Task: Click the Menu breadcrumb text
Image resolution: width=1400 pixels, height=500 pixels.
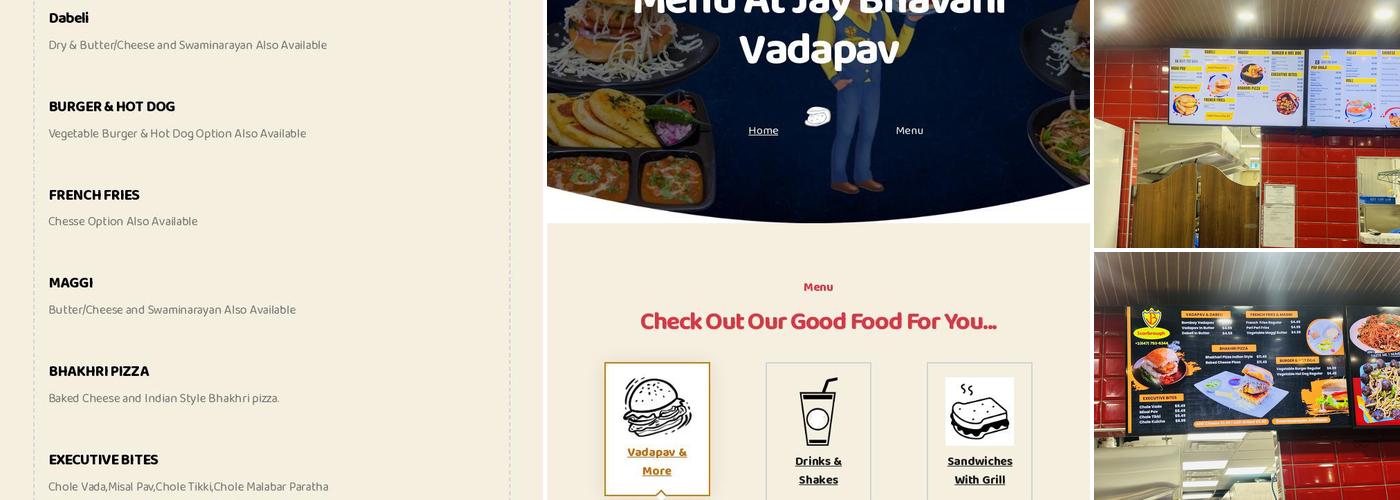Action: (x=909, y=131)
